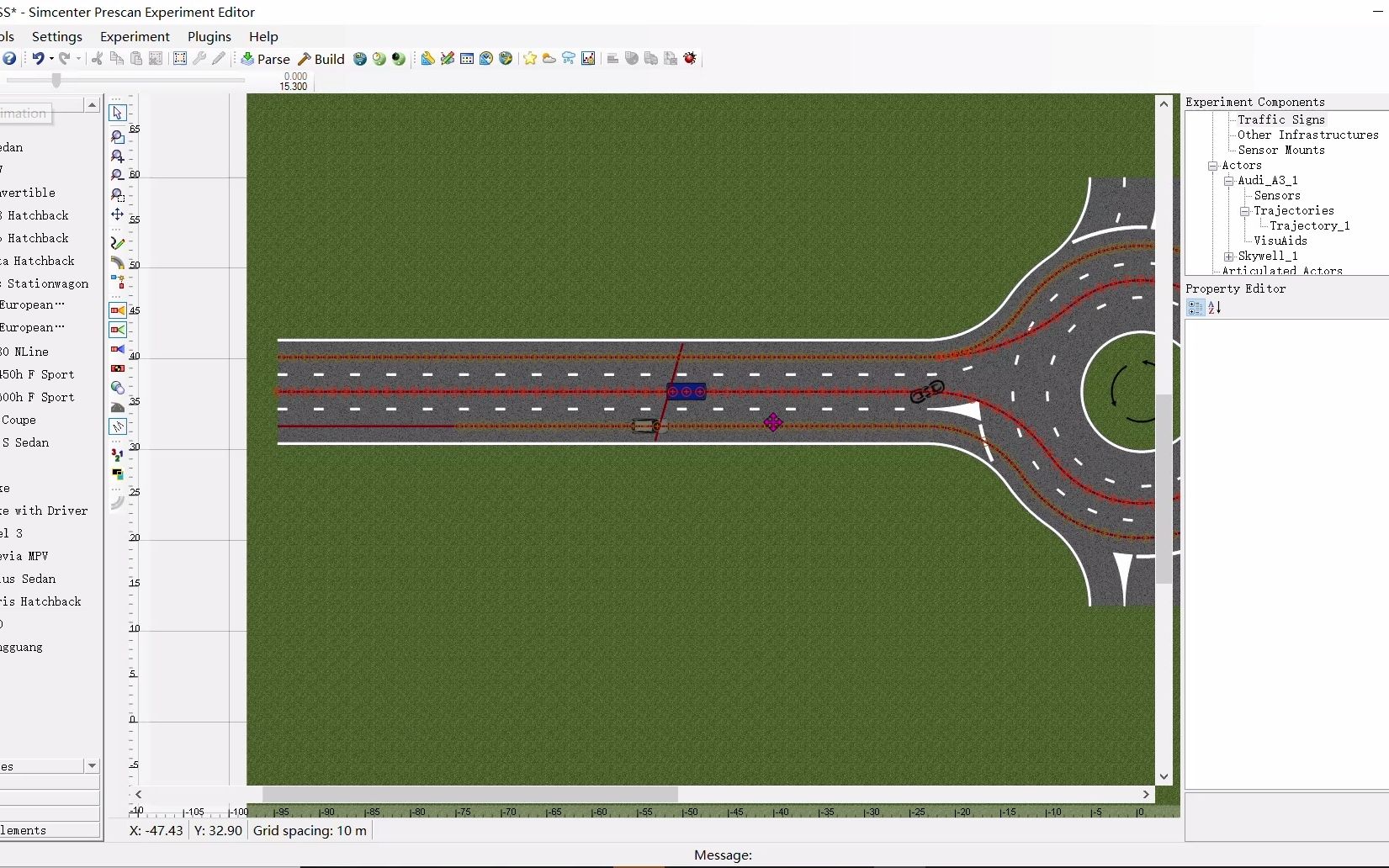
Task: Click the Parse button
Action: (266, 59)
